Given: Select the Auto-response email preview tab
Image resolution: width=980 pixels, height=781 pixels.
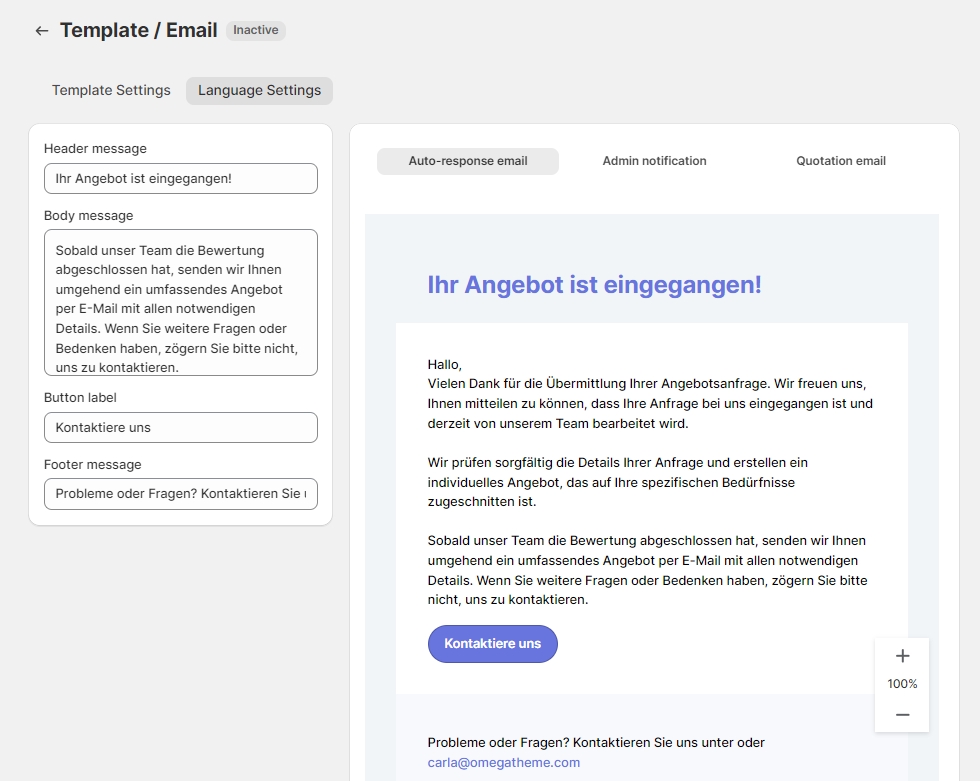Looking at the screenshot, I should [467, 161].
